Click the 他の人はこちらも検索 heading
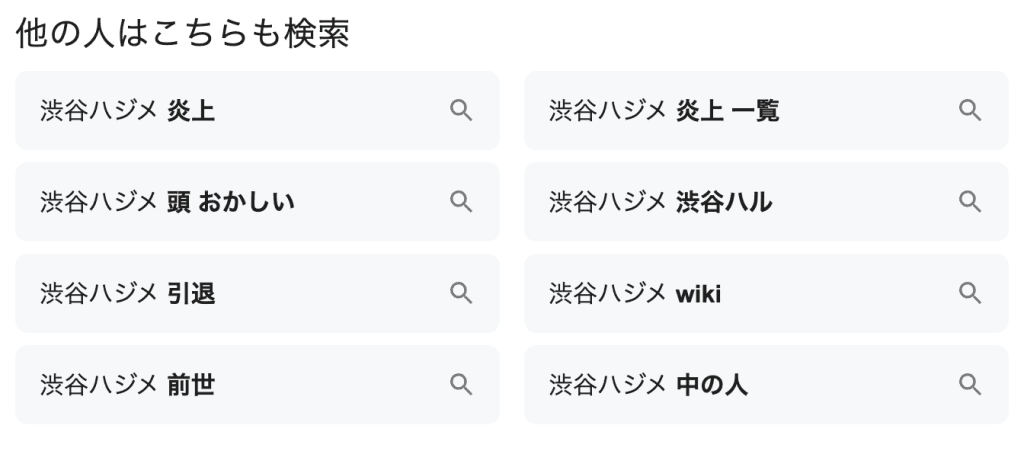Screen dimensions: 1024x451 183,34
